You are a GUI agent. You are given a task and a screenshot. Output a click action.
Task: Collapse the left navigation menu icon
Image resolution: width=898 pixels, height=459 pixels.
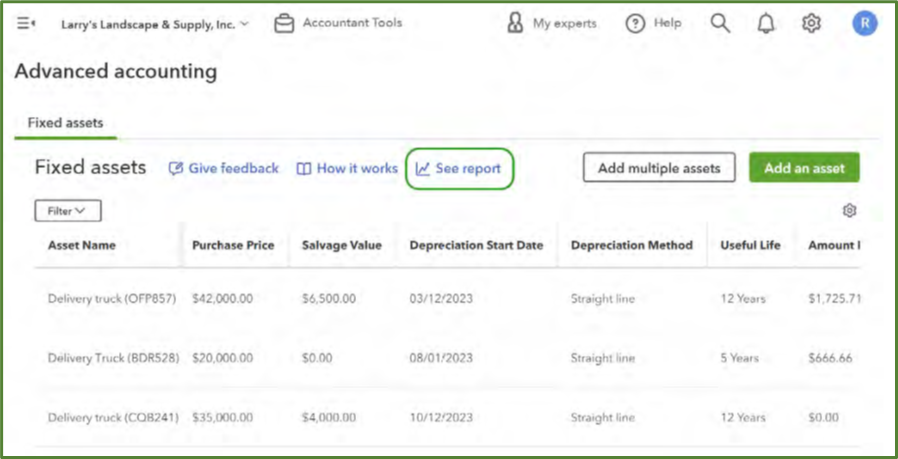click(x=26, y=24)
